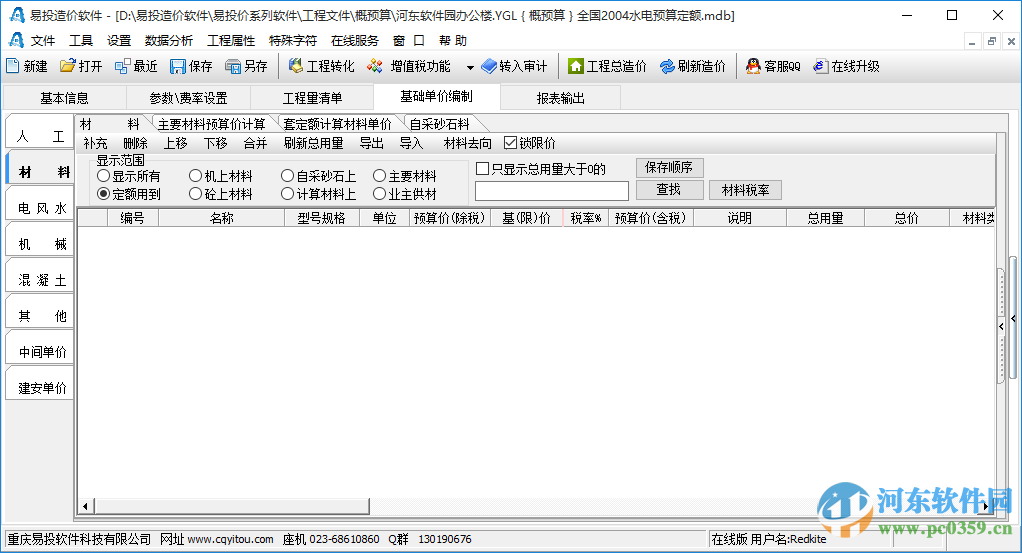The height and width of the screenshot is (553, 1022).
Task: Select 主要材料 radio button
Action: [x=379, y=176]
